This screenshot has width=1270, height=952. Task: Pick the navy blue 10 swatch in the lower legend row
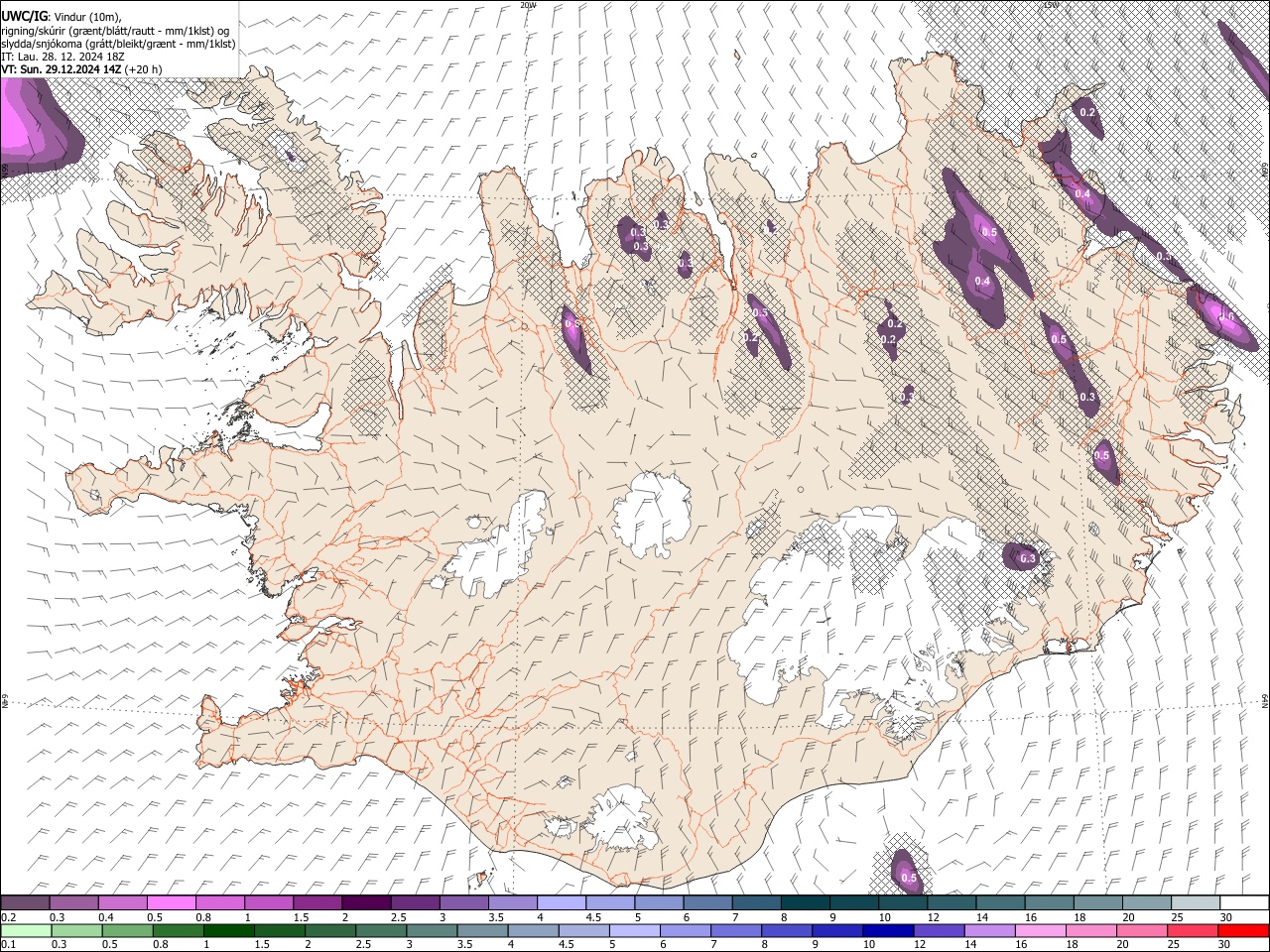tap(888, 930)
